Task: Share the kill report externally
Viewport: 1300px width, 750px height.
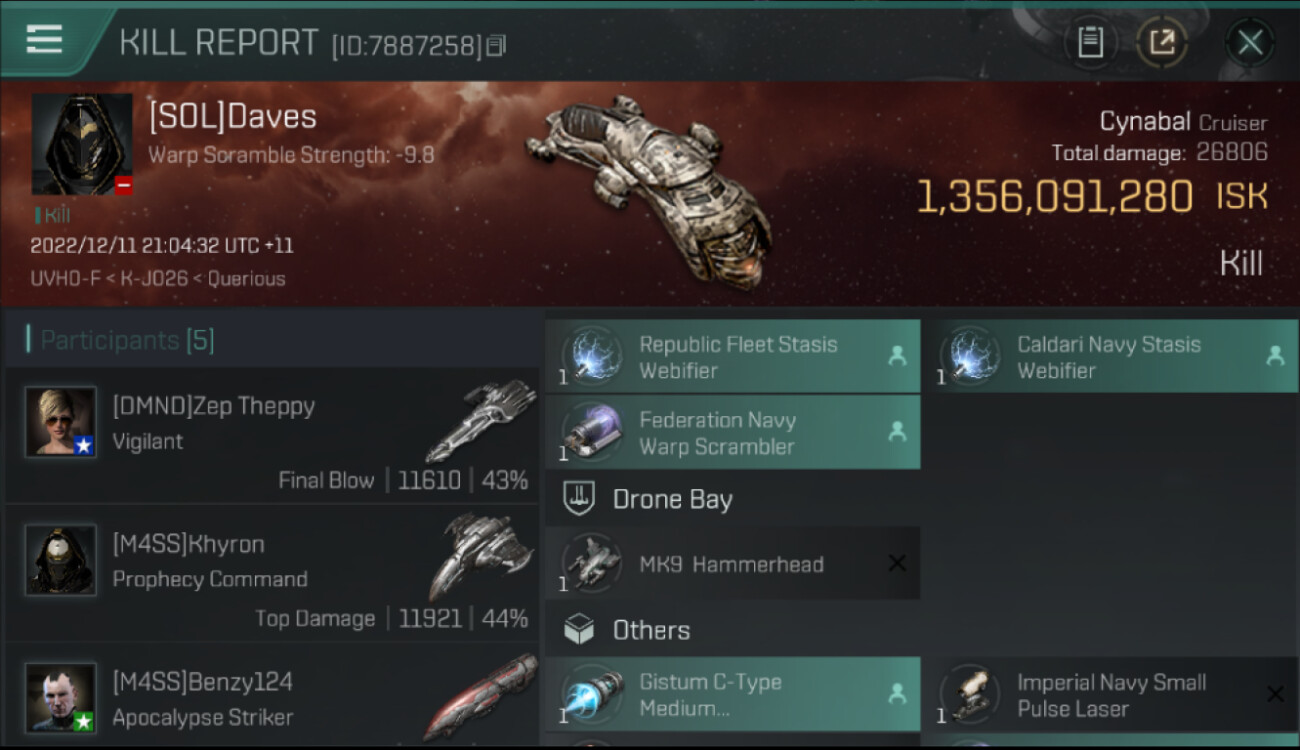Action: (x=1161, y=42)
